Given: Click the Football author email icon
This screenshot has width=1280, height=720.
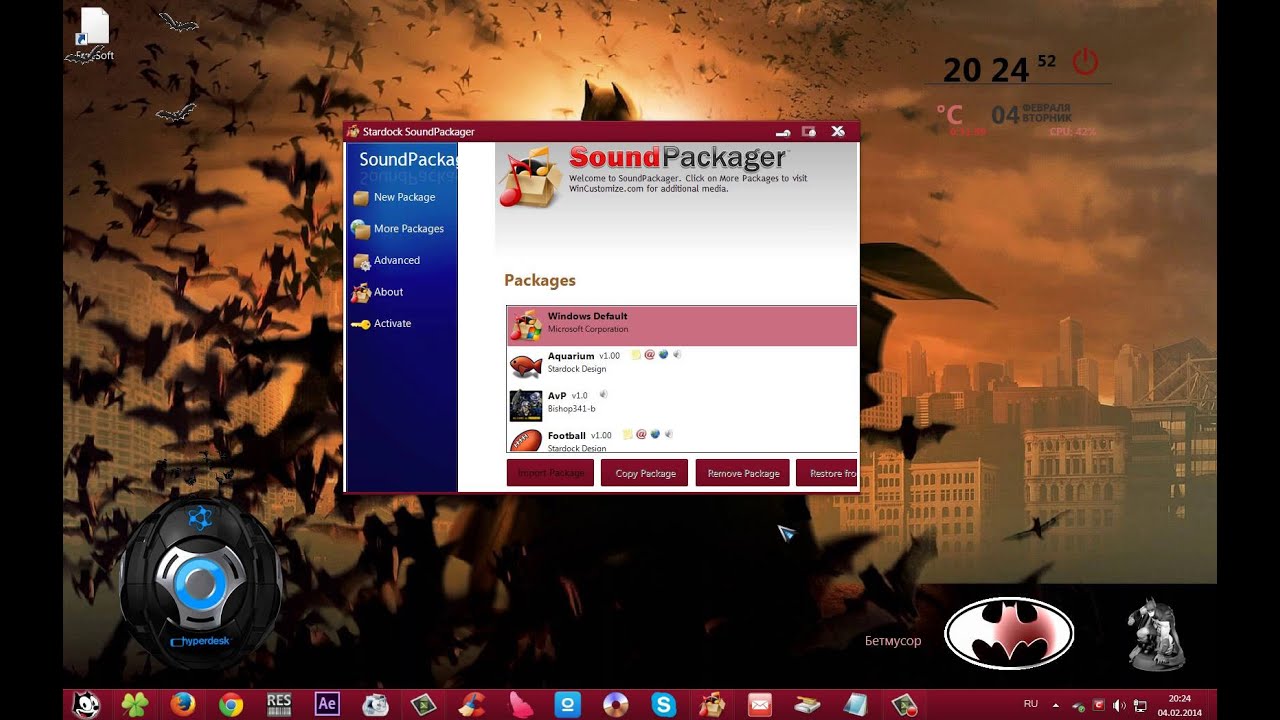Looking at the screenshot, I should point(641,435).
